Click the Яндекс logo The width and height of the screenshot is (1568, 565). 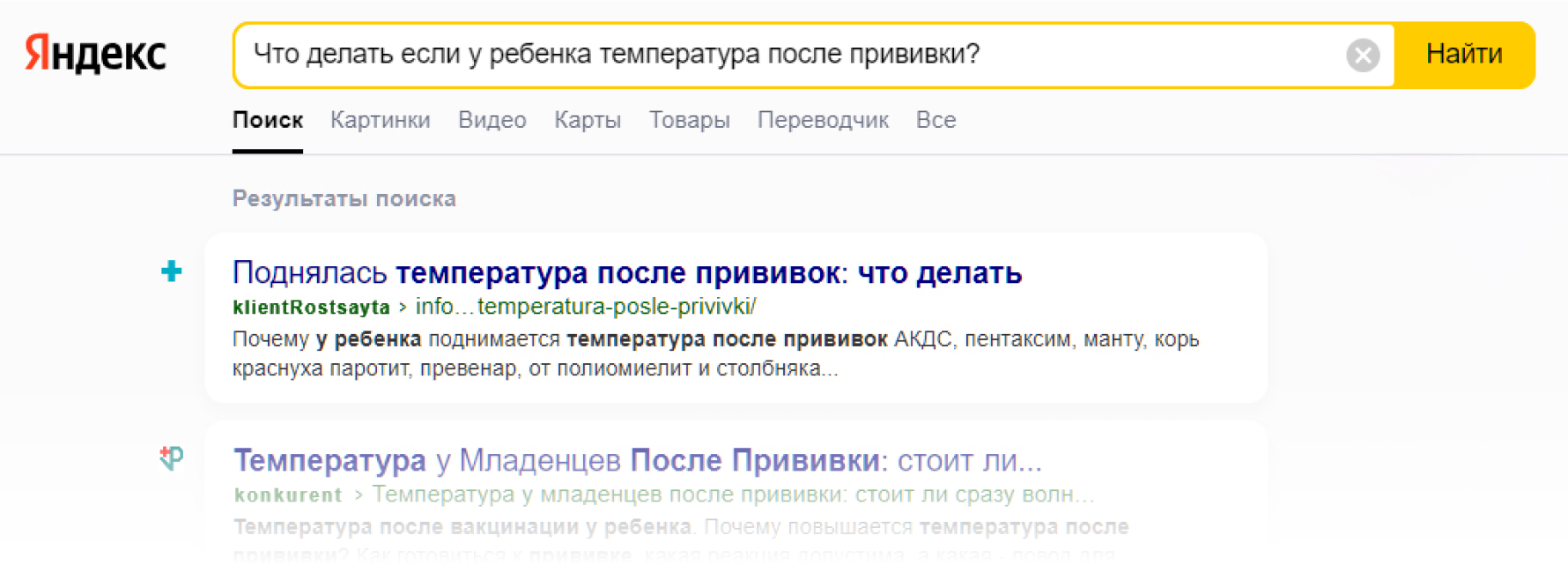point(95,54)
